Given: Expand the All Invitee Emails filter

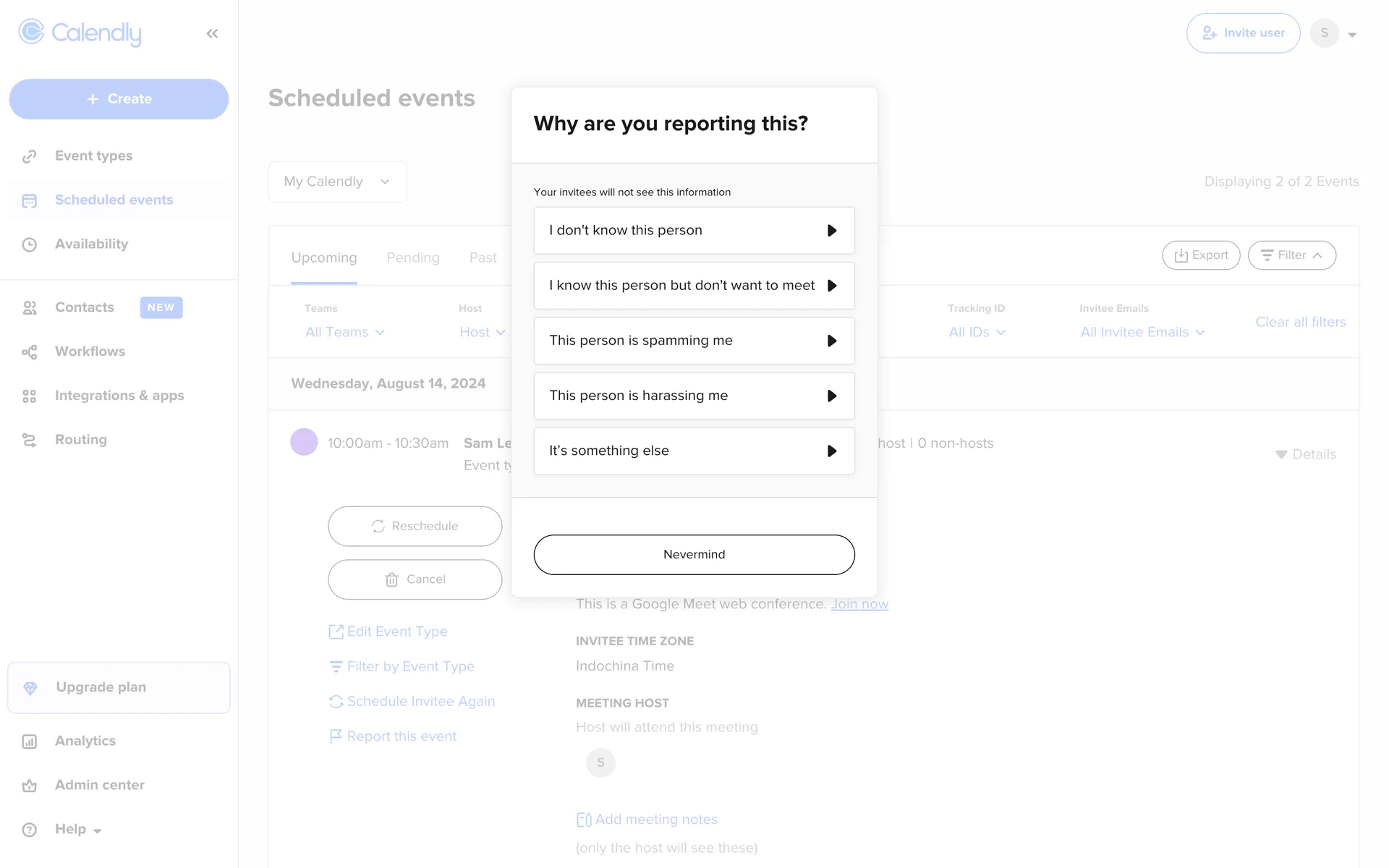Looking at the screenshot, I should point(1142,332).
